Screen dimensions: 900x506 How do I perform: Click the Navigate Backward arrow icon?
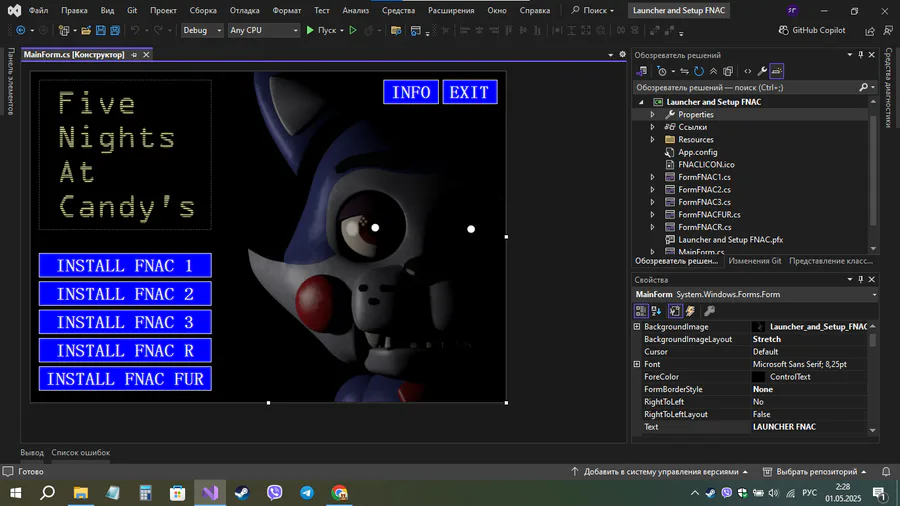coord(21,30)
